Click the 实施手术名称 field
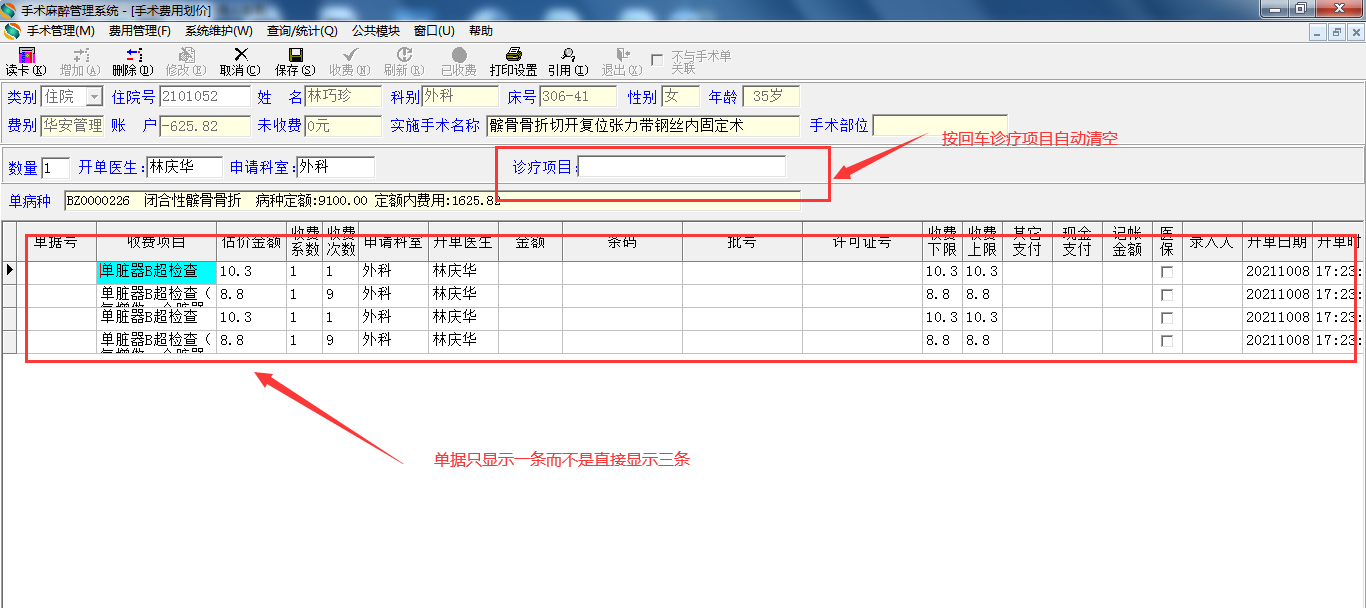Viewport: 1366px width, 608px height. coord(643,126)
